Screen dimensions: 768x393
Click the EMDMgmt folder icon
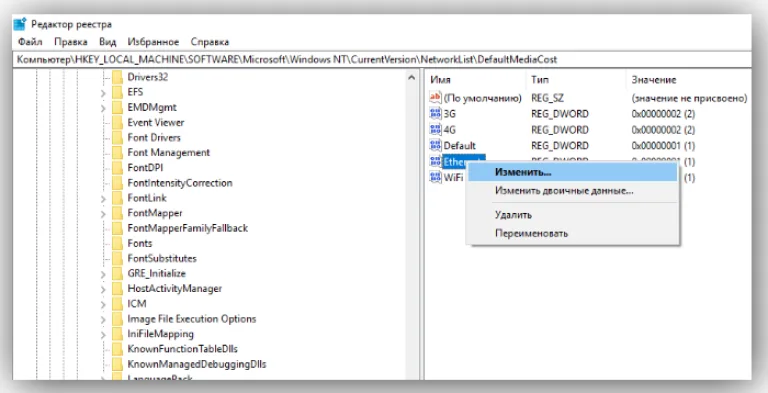coord(117,107)
